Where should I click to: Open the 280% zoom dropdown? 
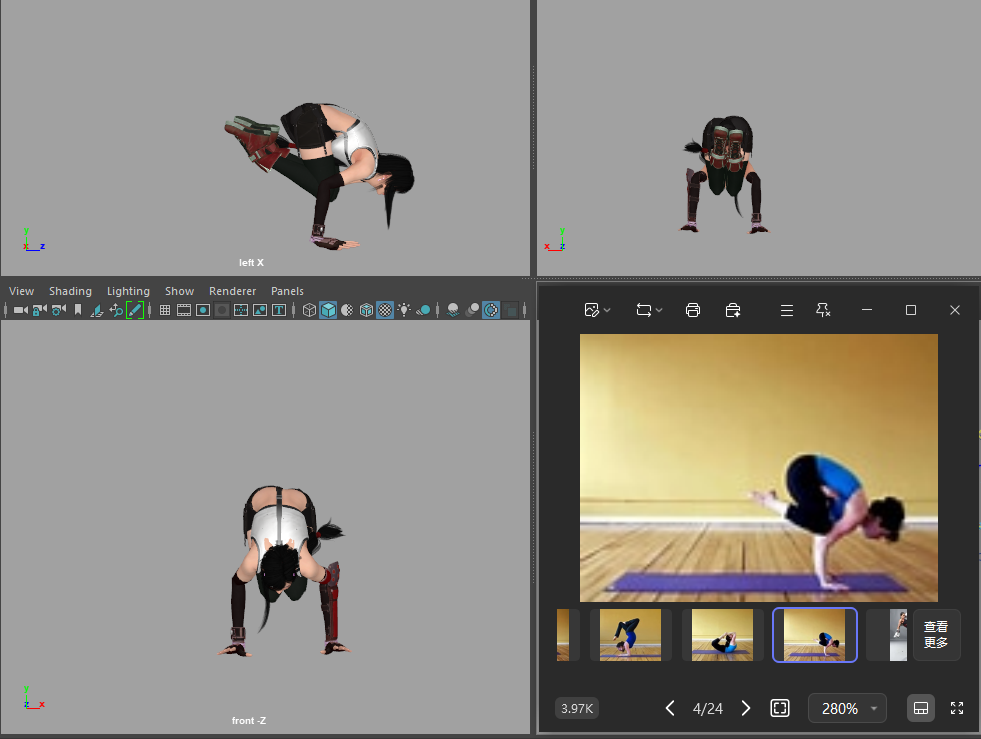point(847,708)
